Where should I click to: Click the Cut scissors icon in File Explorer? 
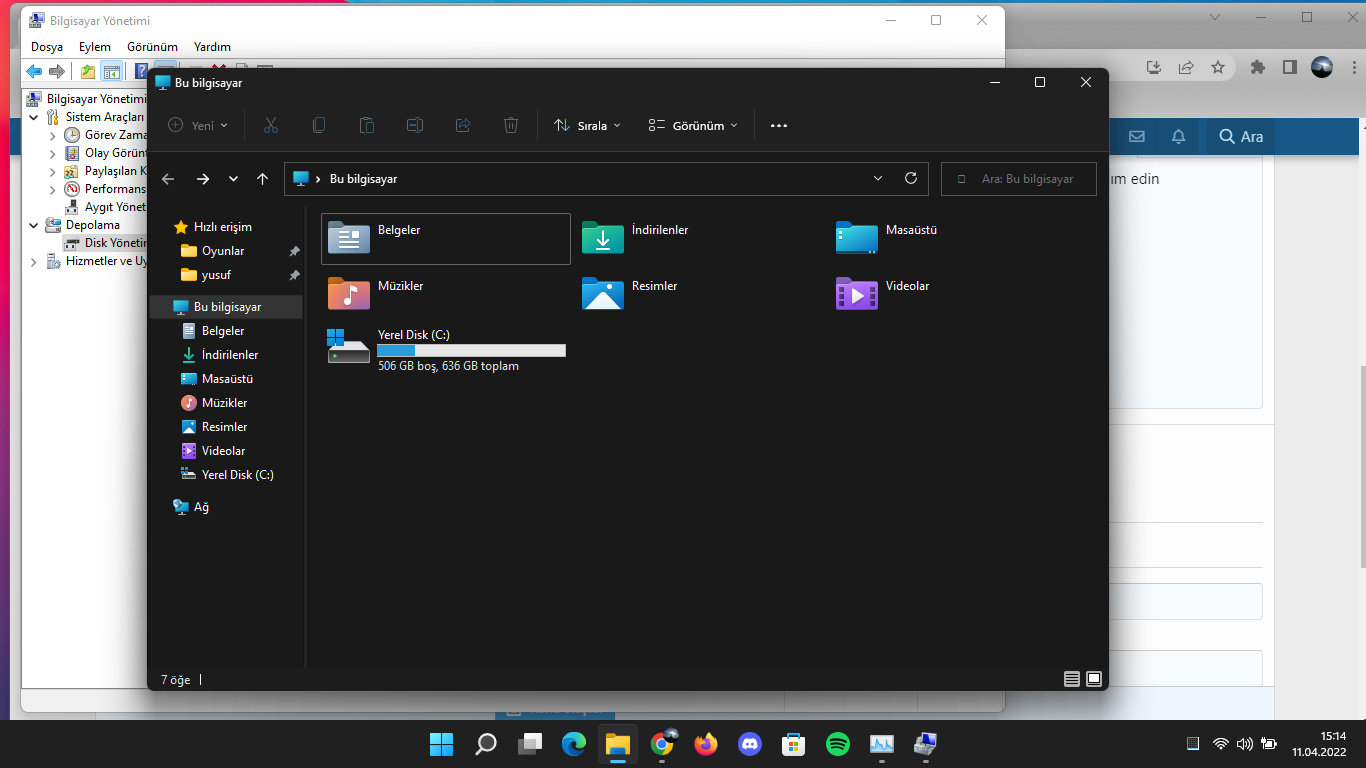(x=270, y=126)
